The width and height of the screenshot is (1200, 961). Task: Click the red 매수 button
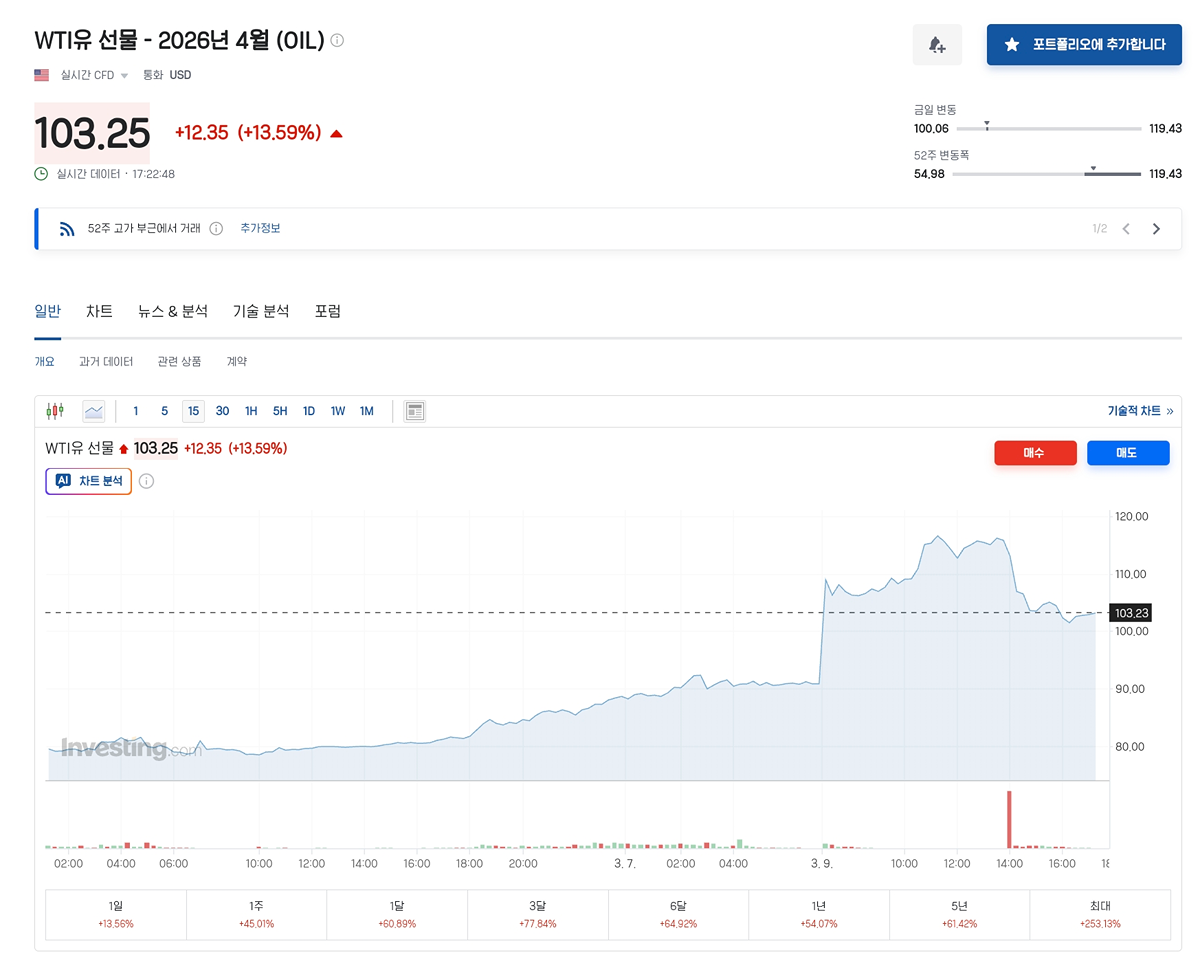point(1035,453)
